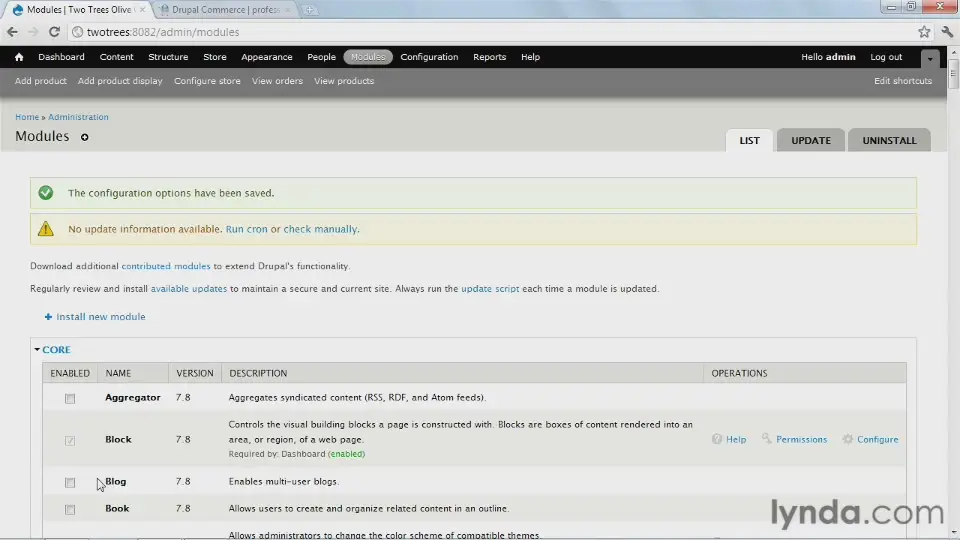Click the Configure link for Block

point(878,440)
